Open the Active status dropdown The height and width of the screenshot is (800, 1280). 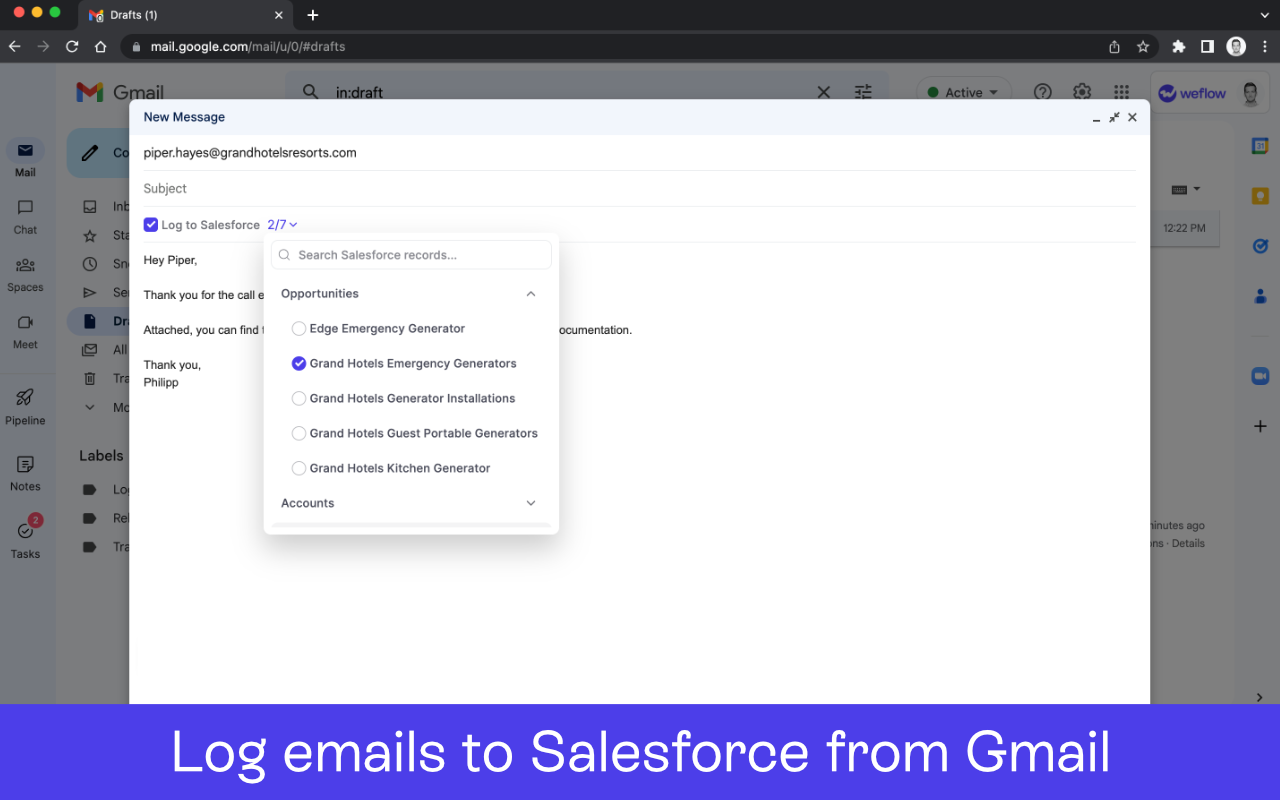[963, 93]
